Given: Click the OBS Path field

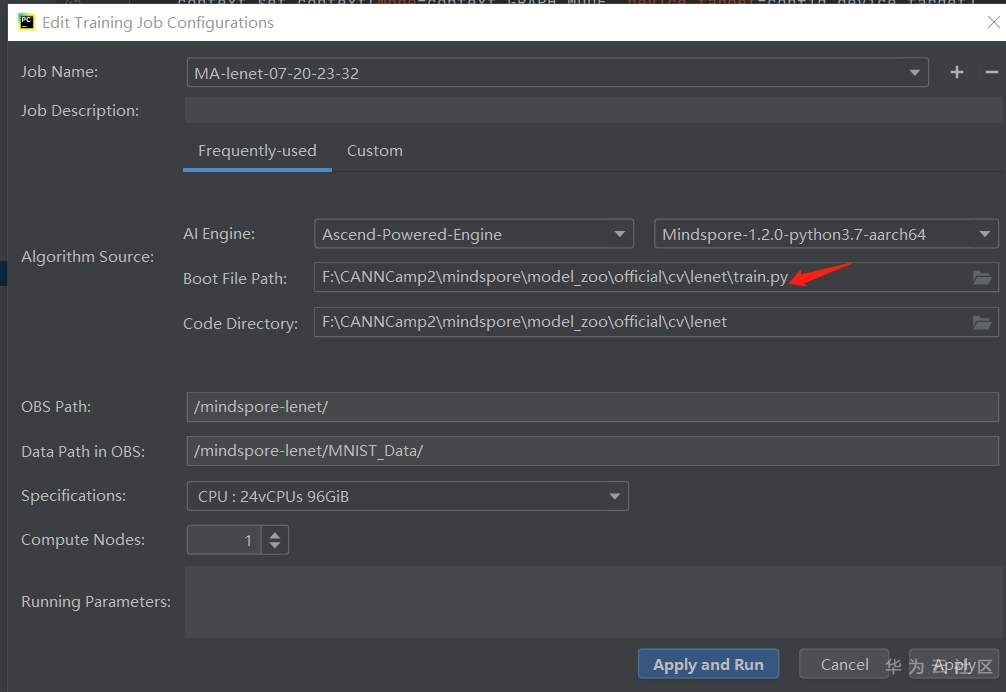Looking at the screenshot, I should click(592, 407).
